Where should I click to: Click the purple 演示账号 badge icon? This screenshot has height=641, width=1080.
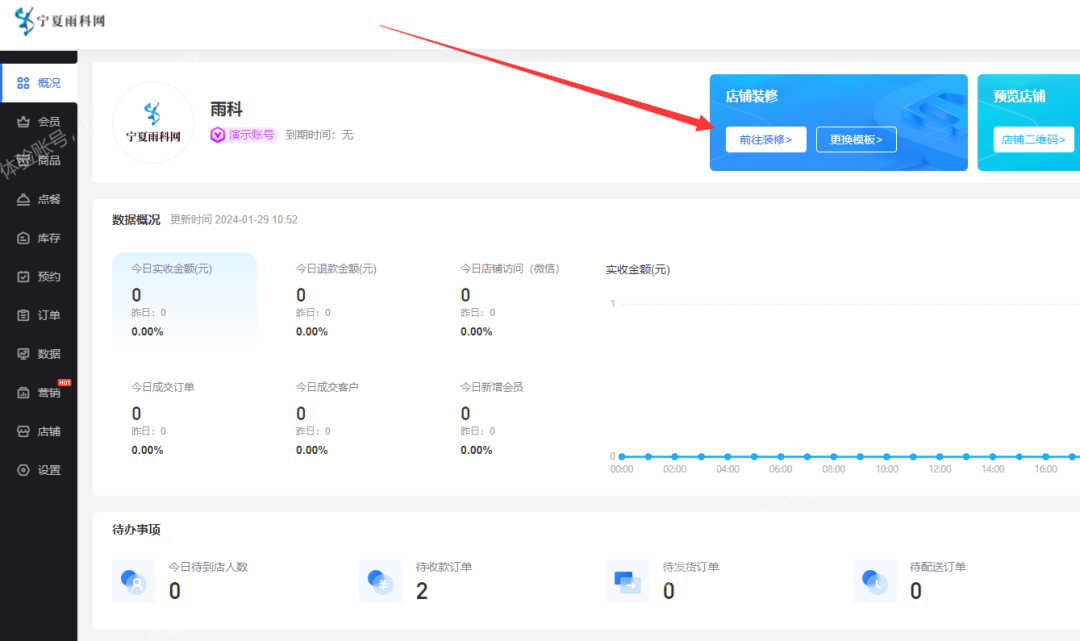tap(218, 135)
